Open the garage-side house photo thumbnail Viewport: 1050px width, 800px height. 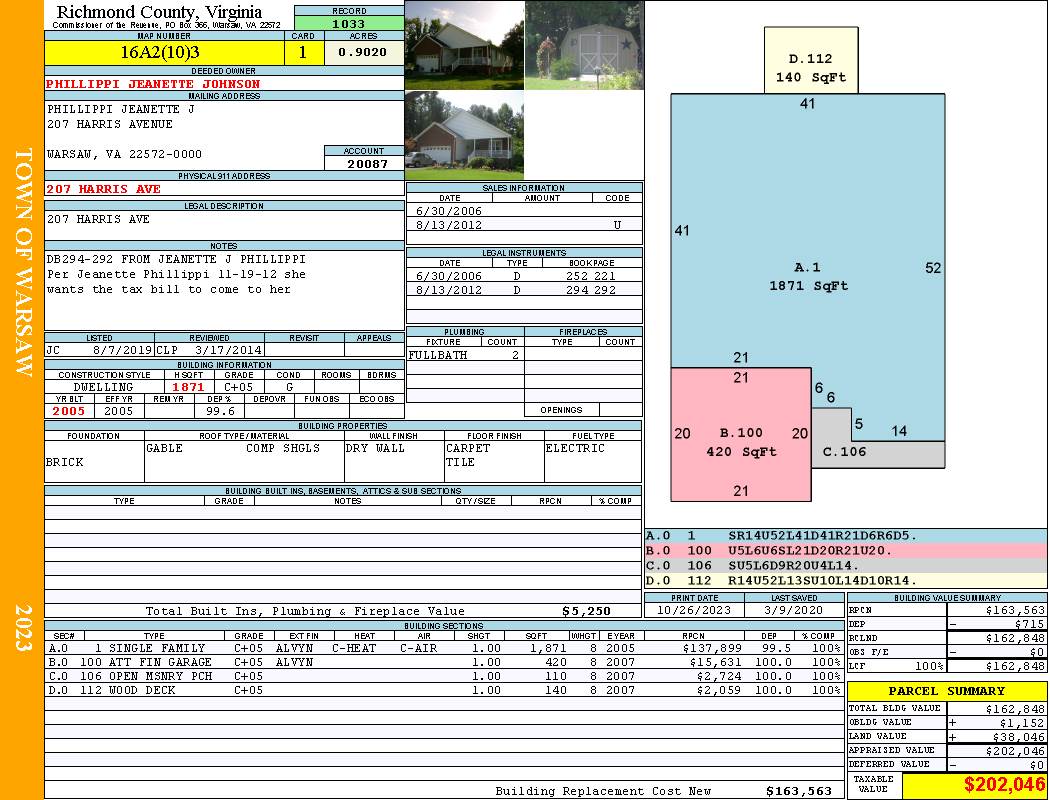click(x=464, y=135)
